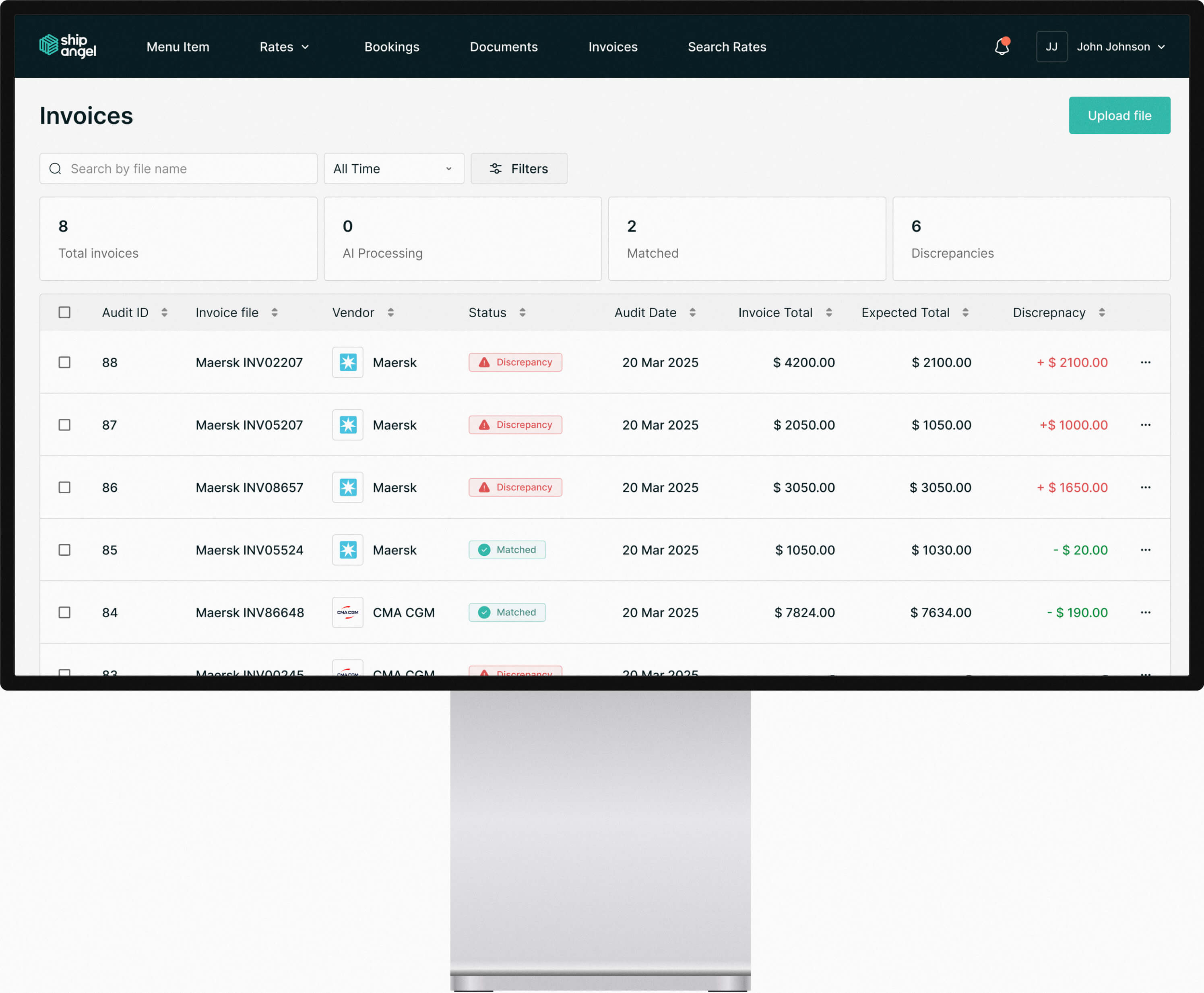The image size is (1204, 993).
Task: Check the box for audit 86
Action: pyautogui.click(x=64, y=487)
